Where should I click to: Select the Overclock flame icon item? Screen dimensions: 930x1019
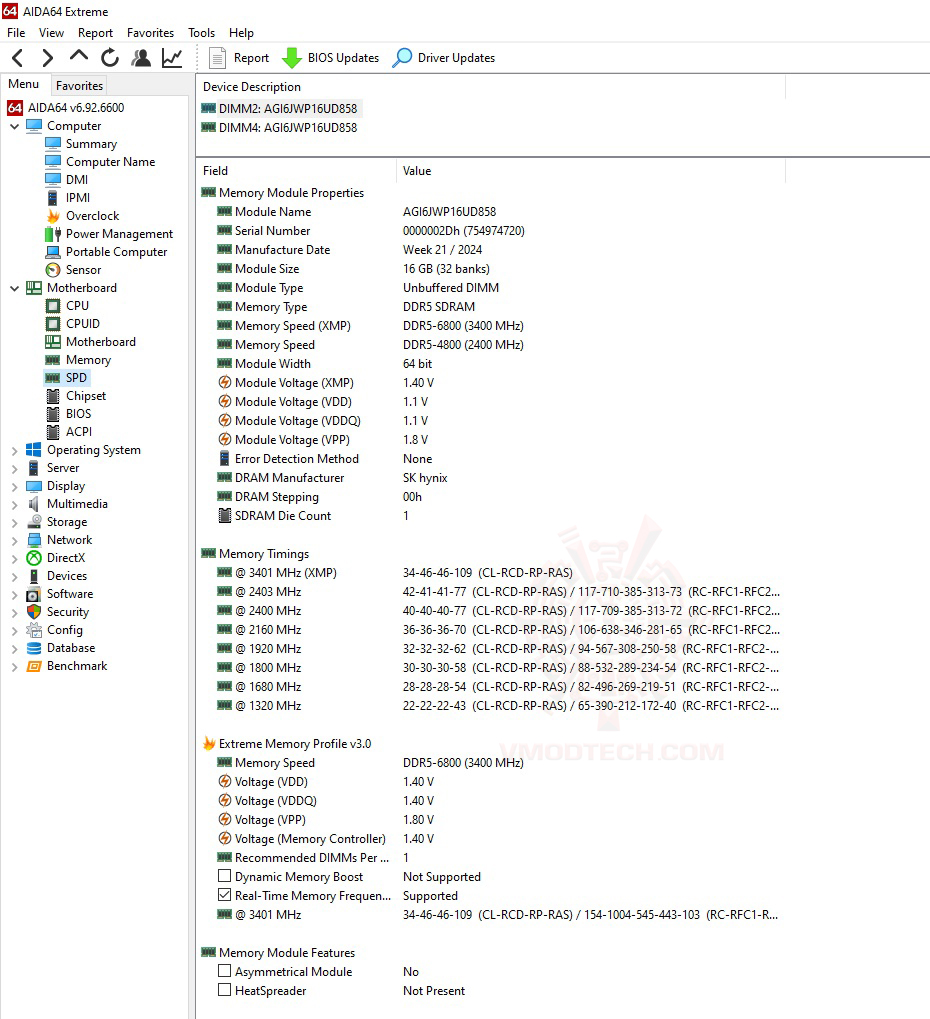point(53,216)
